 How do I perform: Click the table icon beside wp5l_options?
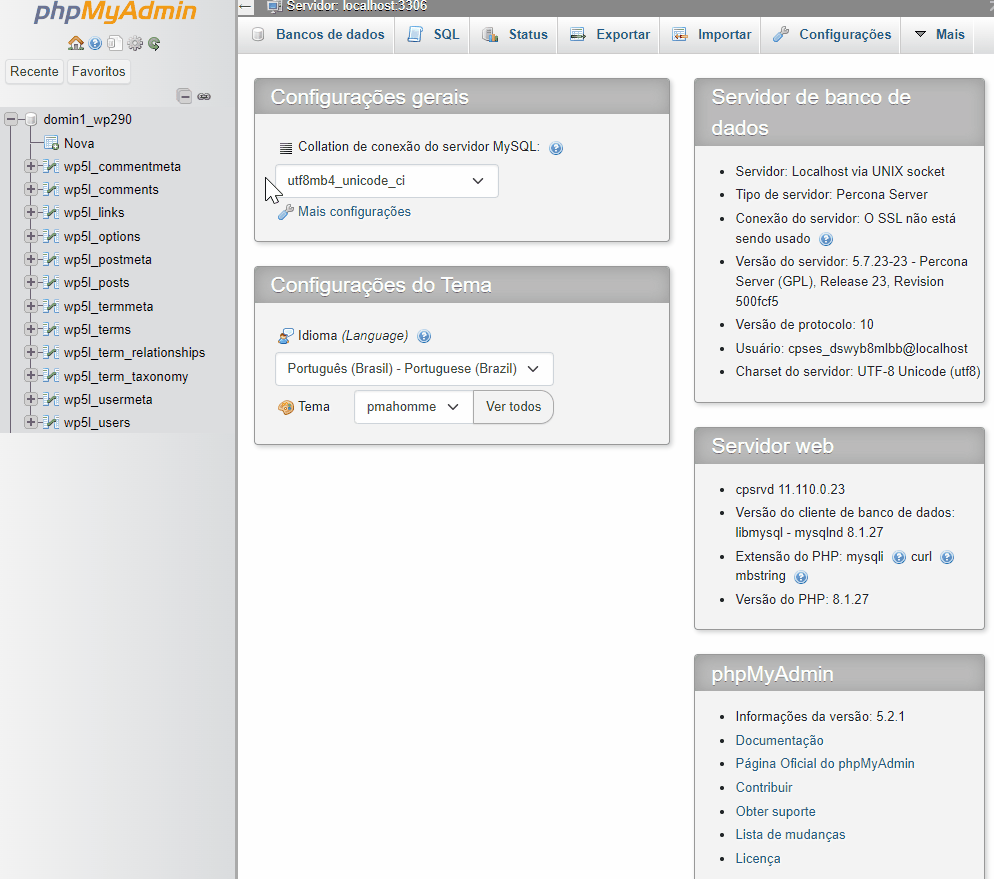click(x=51, y=236)
